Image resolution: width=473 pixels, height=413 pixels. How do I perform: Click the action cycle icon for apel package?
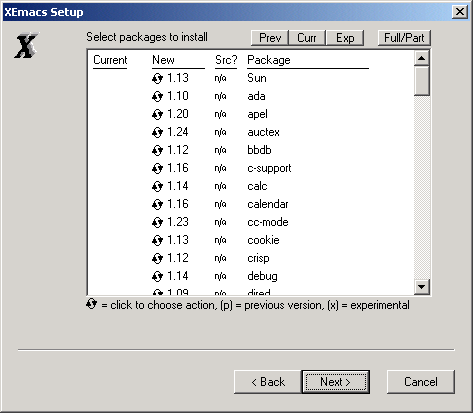(x=157, y=115)
